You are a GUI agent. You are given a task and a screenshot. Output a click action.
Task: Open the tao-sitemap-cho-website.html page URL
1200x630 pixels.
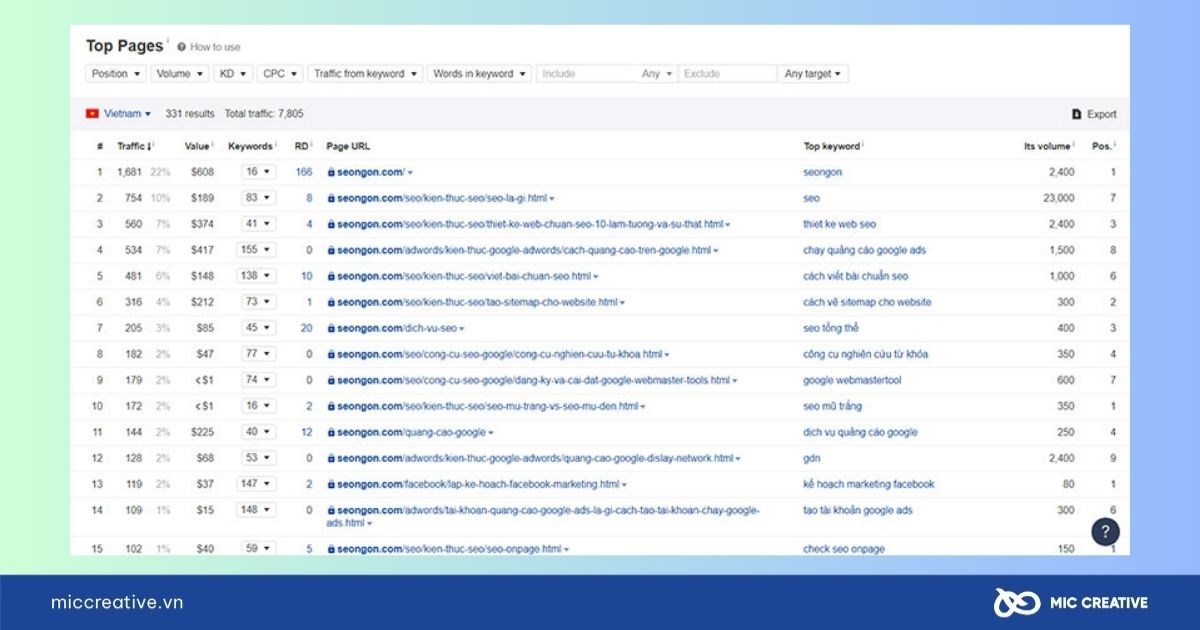point(477,302)
